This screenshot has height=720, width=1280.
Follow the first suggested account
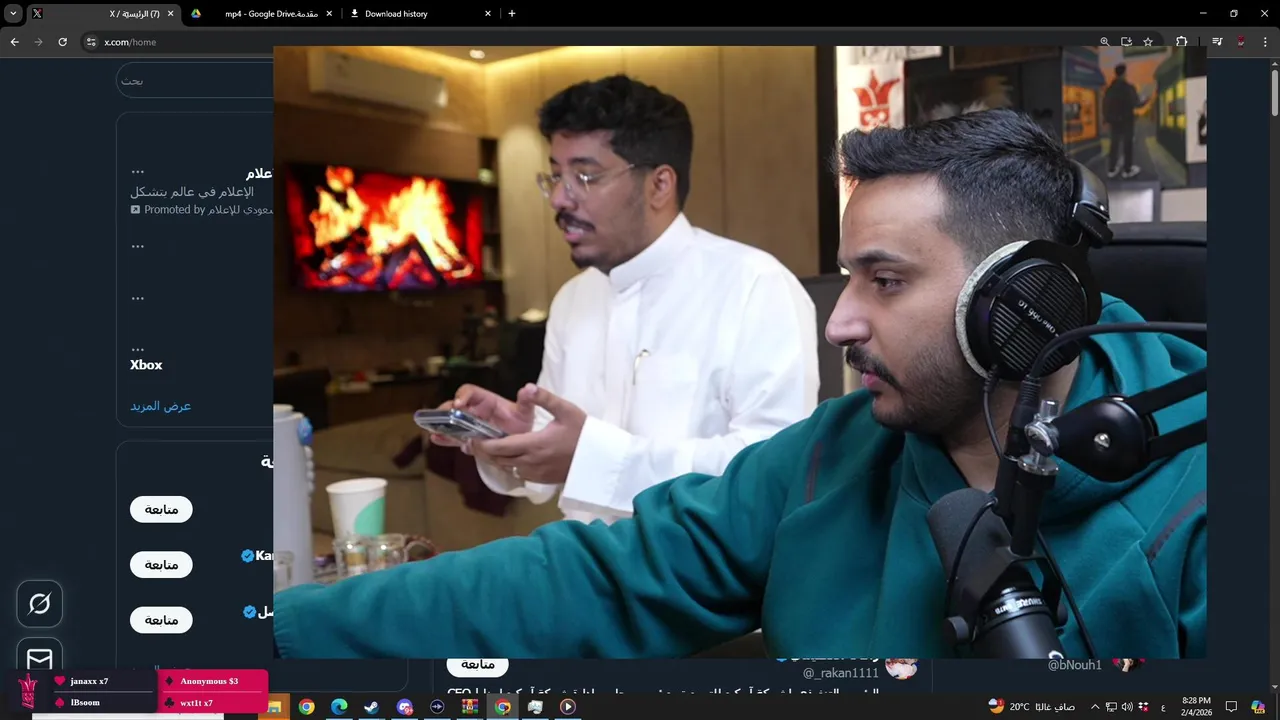(161, 509)
